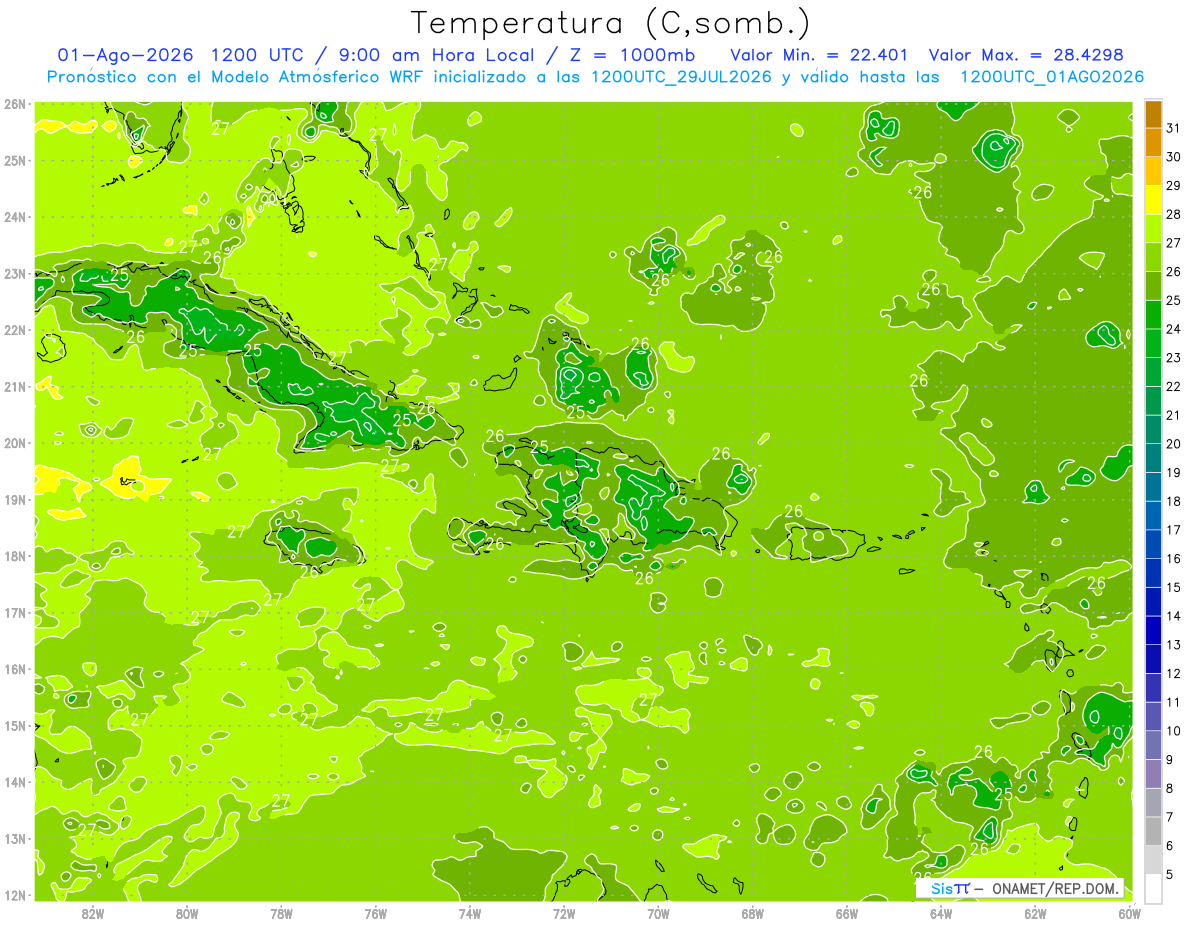Screen dimensions: 1200x927
Task: Click the "22N" latitude axis label
Action: click(x=14, y=330)
